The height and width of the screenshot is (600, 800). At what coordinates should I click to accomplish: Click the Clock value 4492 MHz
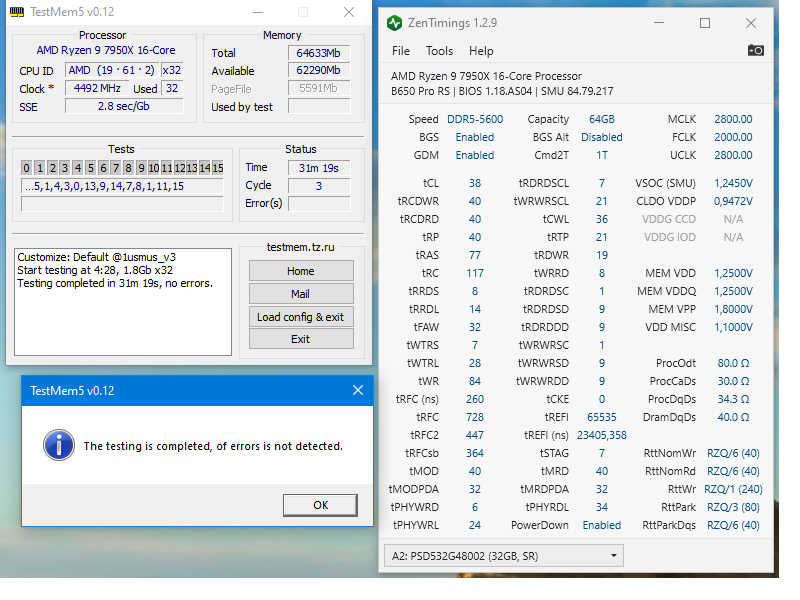[97, 88]
